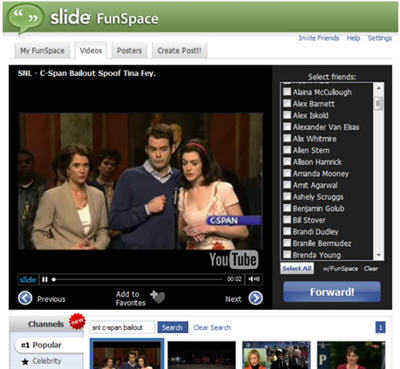400x369 pixels.
Task: Click the Clear Search link
Action: pos(212,328)
